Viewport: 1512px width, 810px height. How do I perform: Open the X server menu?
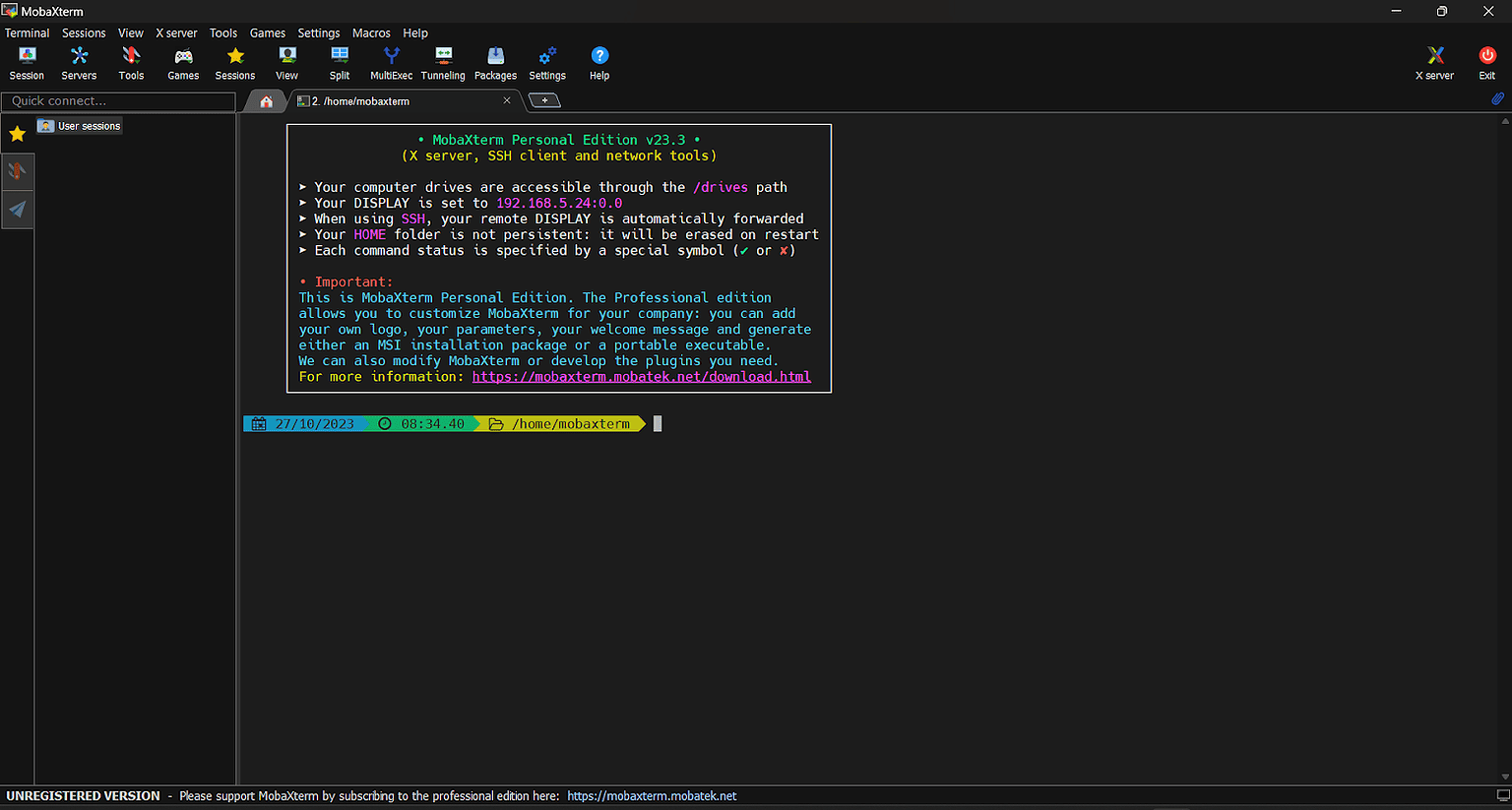pyautogui.click(x=176, y=32)
